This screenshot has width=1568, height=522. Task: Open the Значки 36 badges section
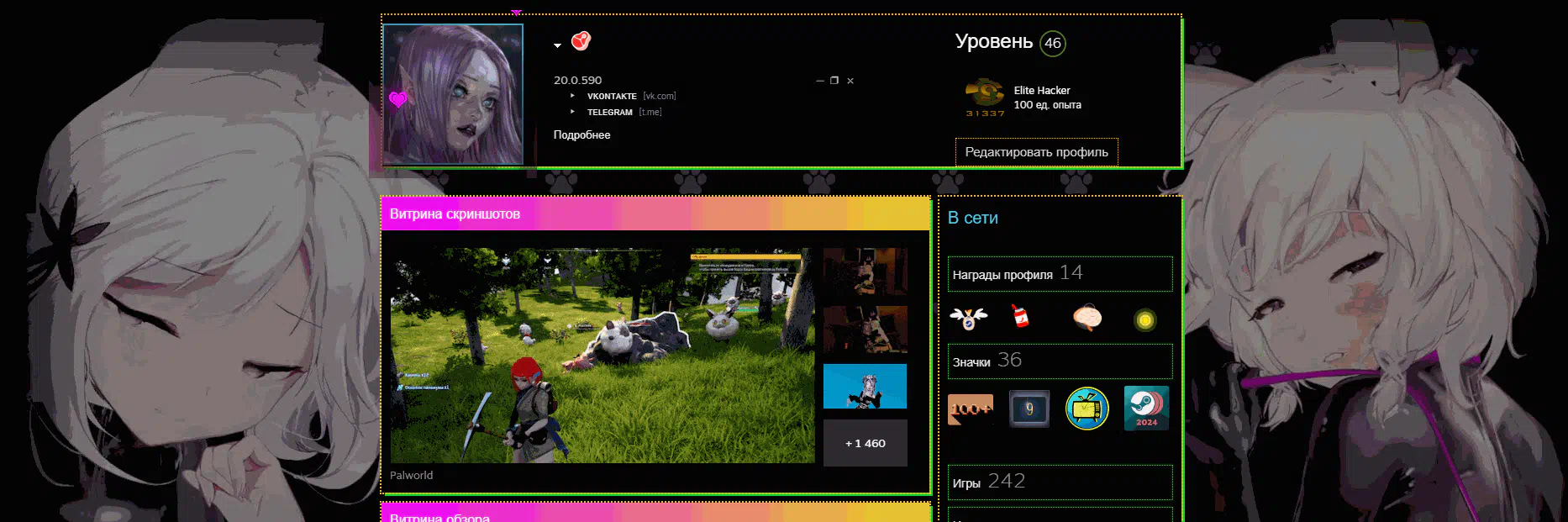click(1060, 361)
